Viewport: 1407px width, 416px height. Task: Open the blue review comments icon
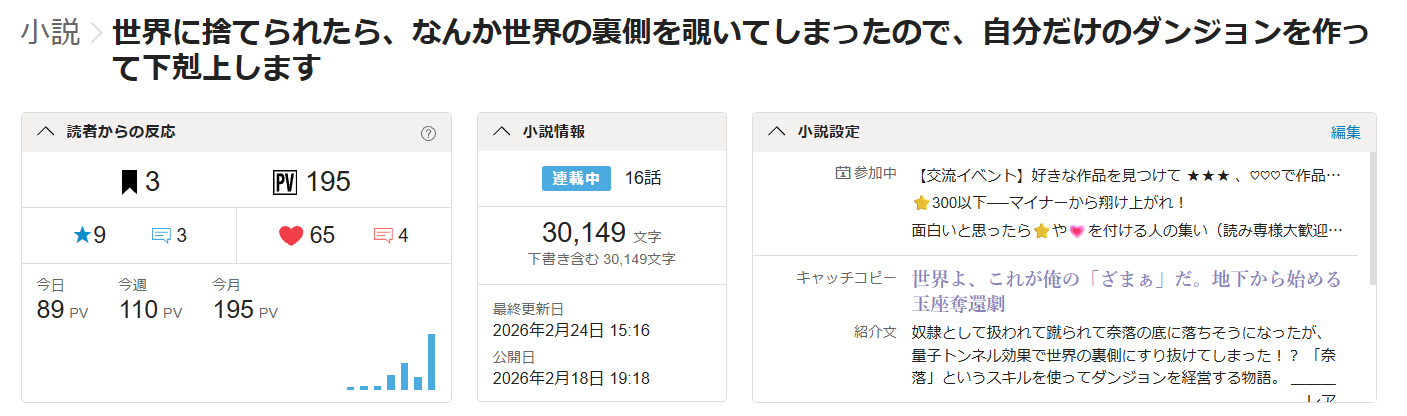(x=161, y=236)
